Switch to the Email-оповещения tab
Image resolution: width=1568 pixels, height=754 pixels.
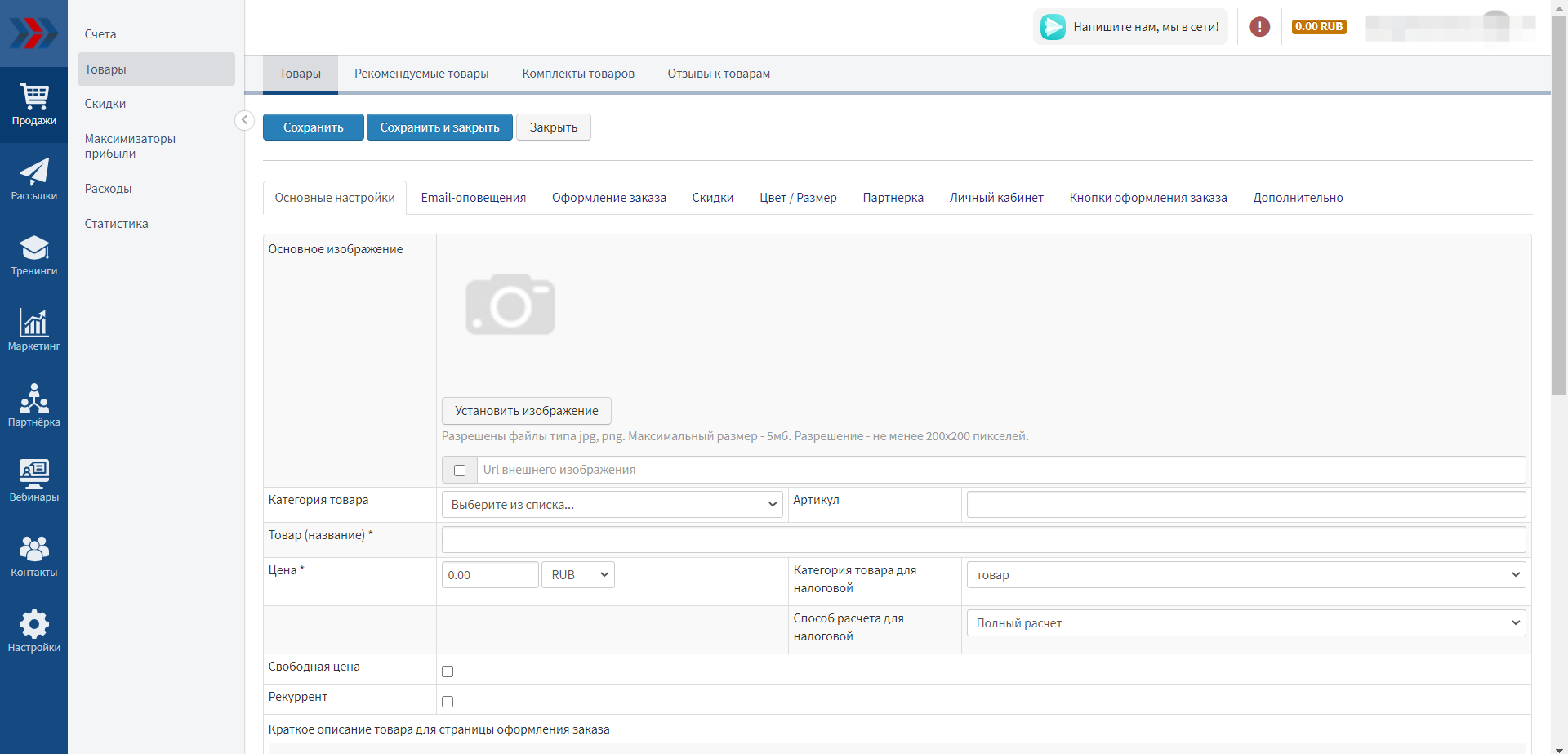pyautogui.click(x=473, y=198)
